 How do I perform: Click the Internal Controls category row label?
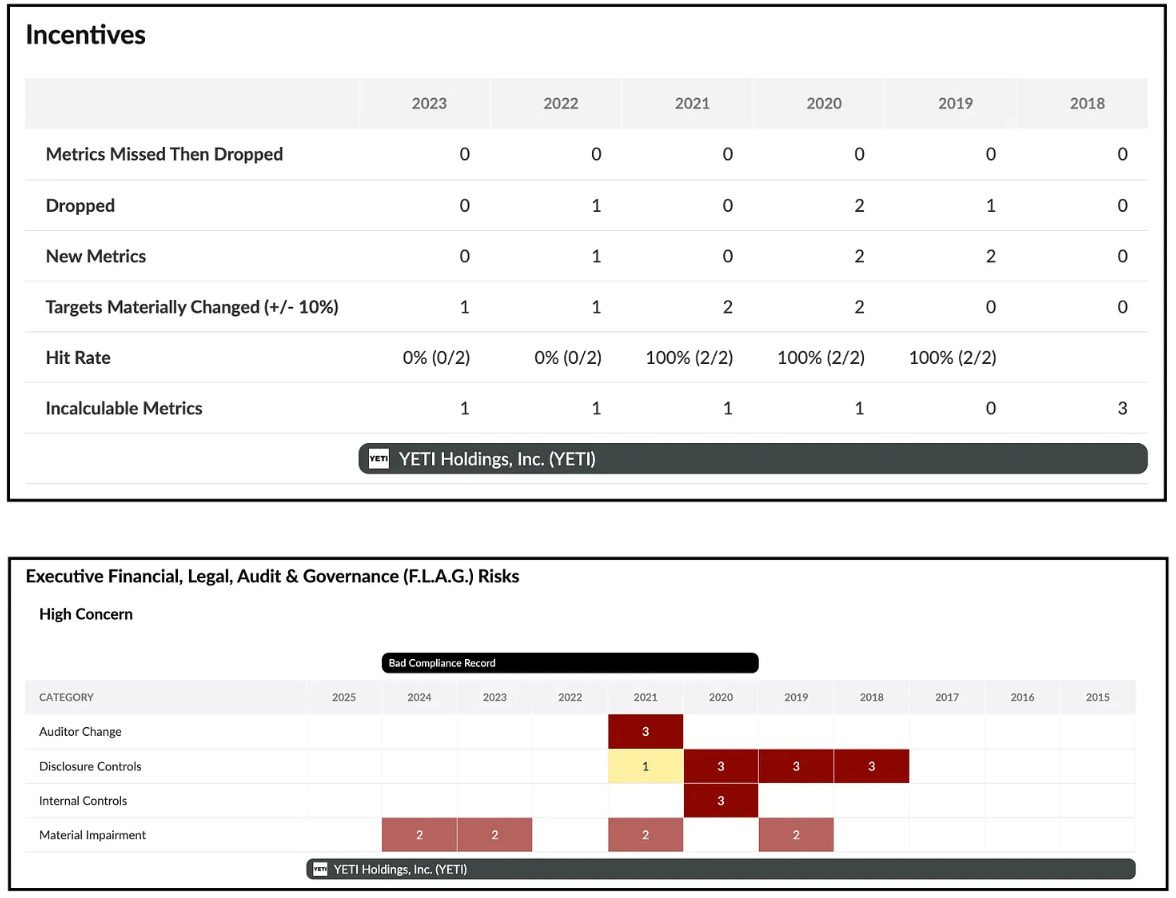83,800
